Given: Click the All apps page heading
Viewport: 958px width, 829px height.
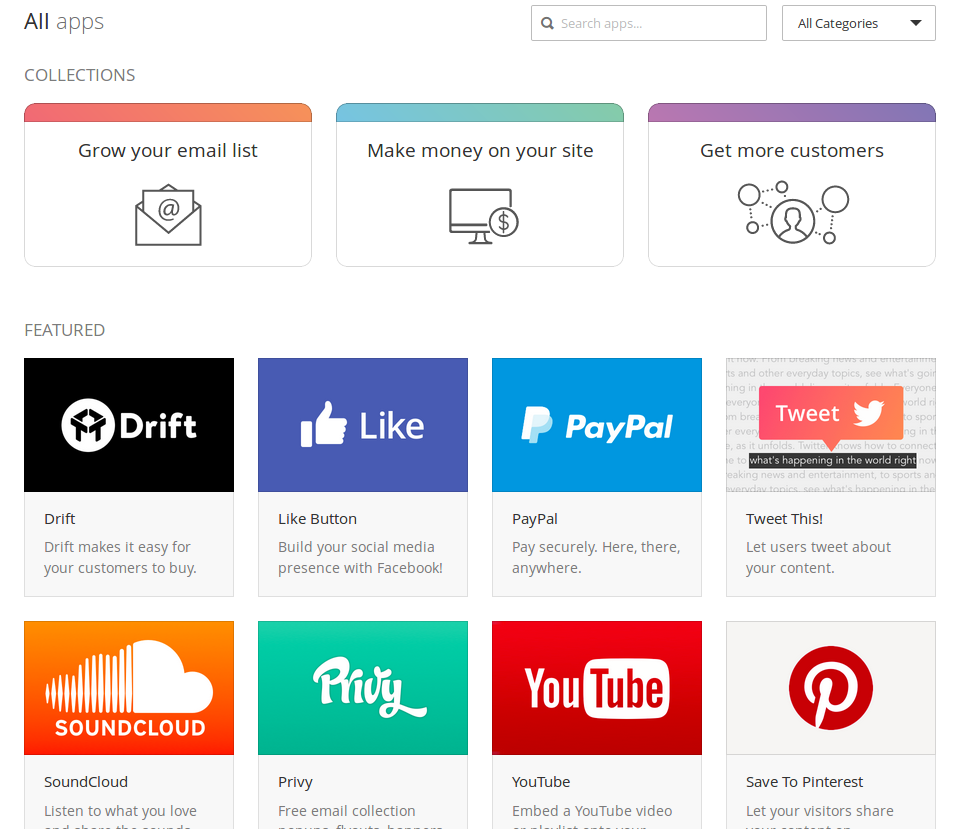Looking at the screenshot, I should [64, 22].
